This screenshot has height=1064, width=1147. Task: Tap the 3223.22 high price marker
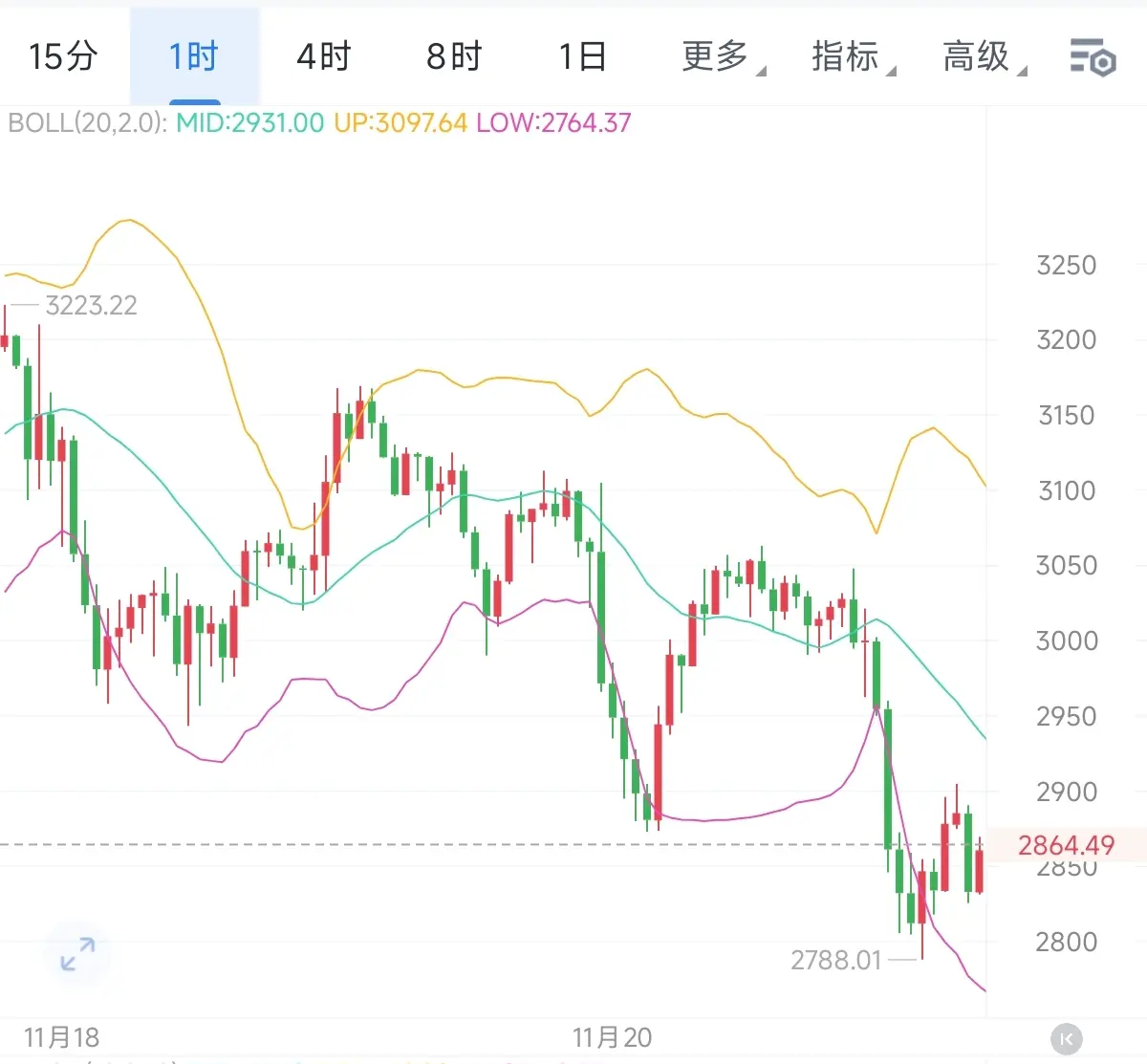point(91,306)
